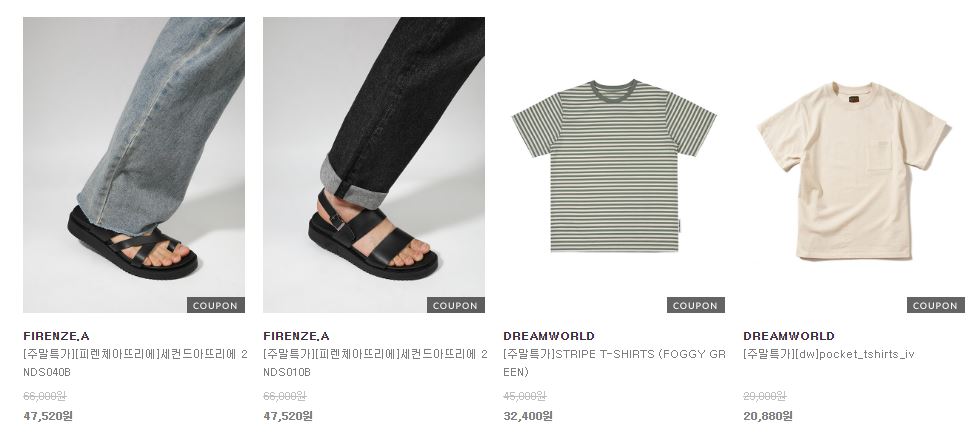The width and height of the screenshot is (973, 437).
Task: Open DREAMWORLD brand link above pocket t-shirt
Action: pyautogui.click(x=789, y=336)
